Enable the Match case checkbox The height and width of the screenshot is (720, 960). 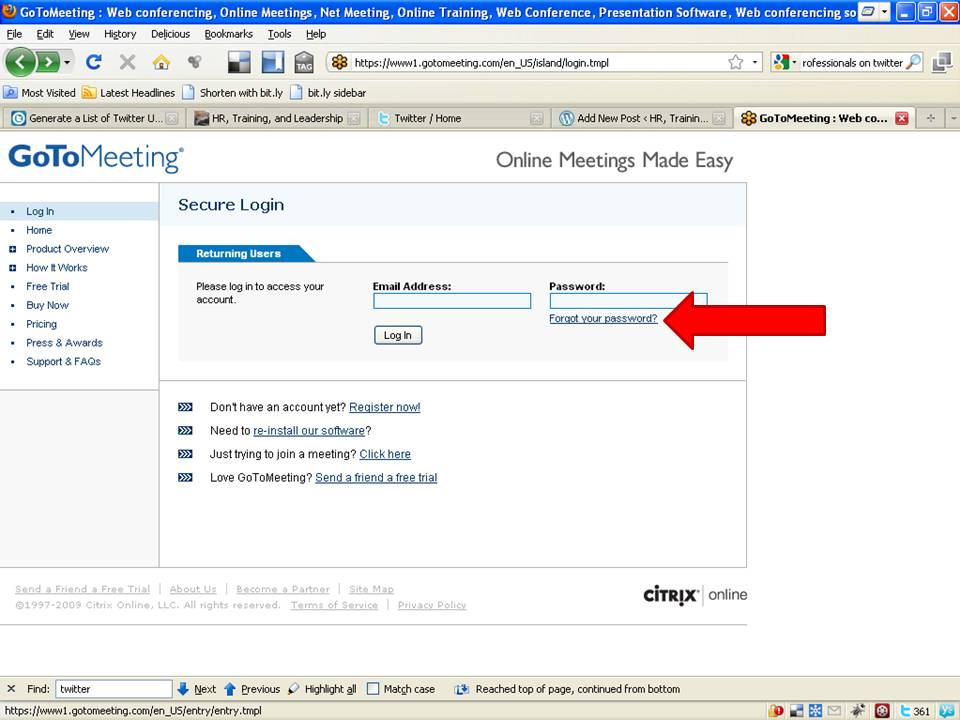click(x=373, y=689)
